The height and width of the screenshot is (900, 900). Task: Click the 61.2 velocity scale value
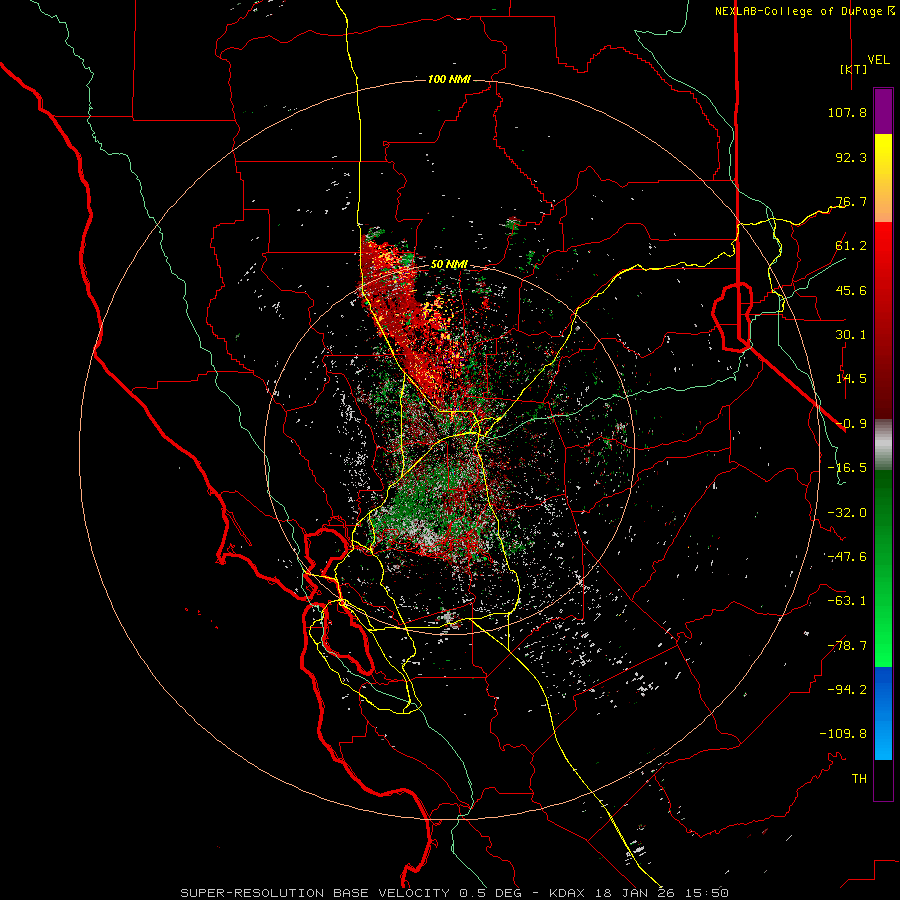pos(851,246)
